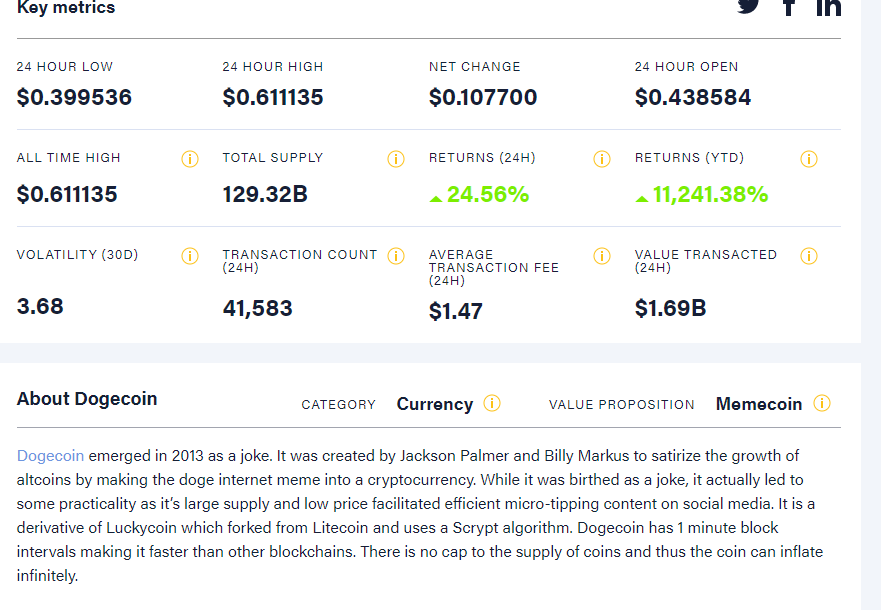Click the ALL TIME HIGH label
Screen dimensions: 881x610
pos(69,158)
